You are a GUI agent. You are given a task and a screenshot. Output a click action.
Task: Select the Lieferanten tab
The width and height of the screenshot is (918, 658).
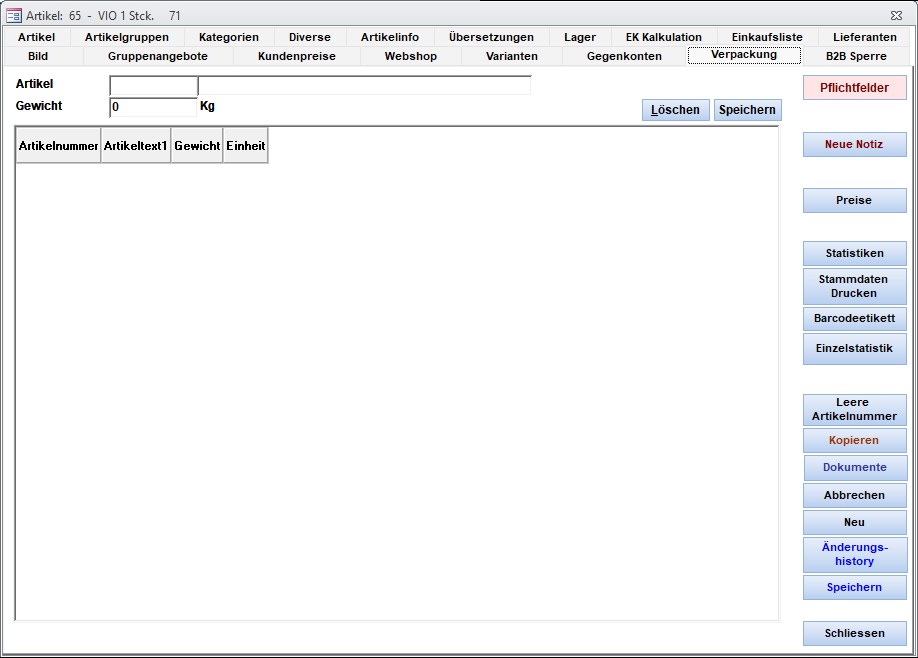(x=864, y=37)
